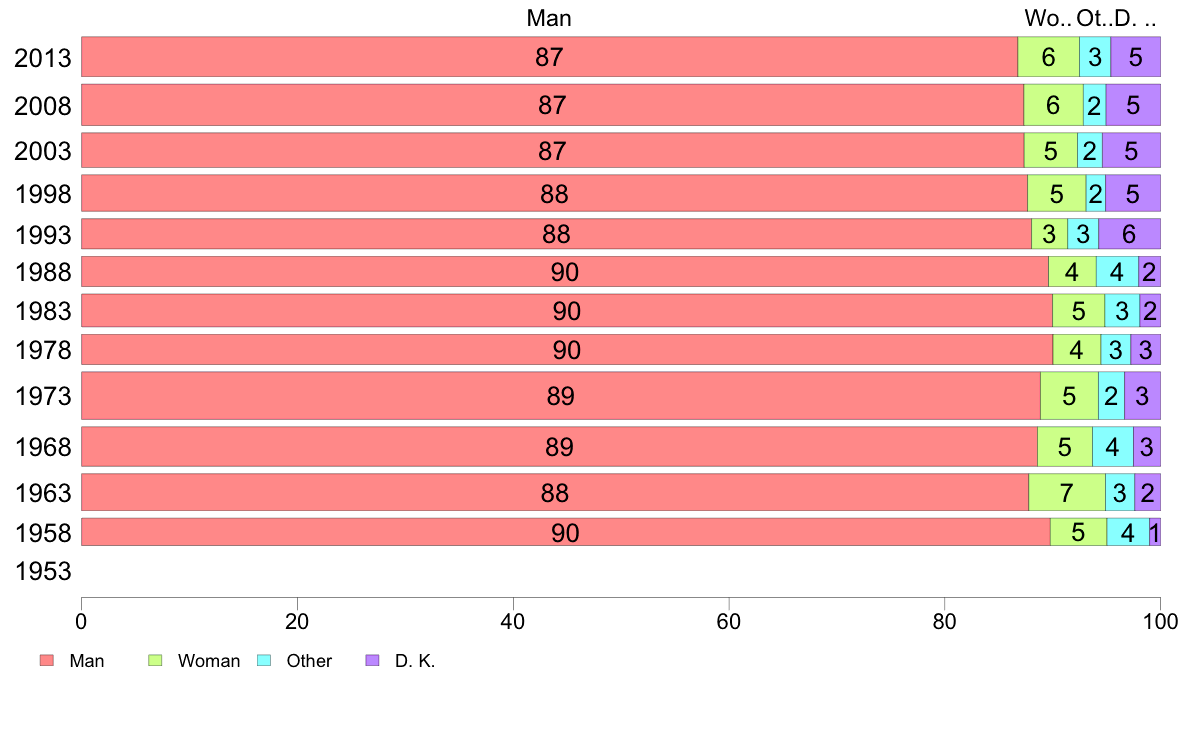The height and width of the screenshot is (736, 1188).
Task: Click the cyan Other legend swatch
Action: pos(264,660)
